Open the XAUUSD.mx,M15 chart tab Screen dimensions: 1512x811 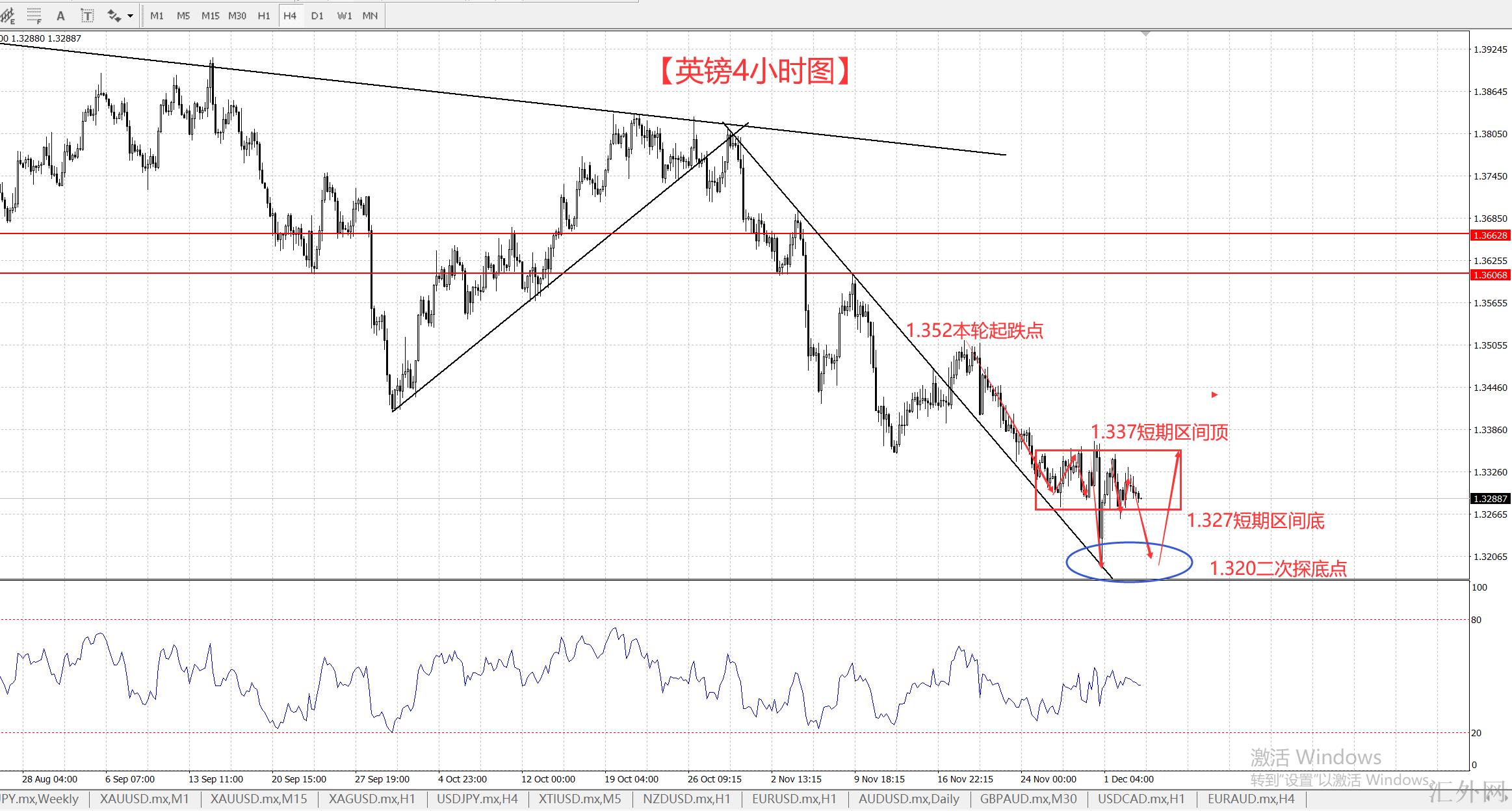[x=259, y=799]
